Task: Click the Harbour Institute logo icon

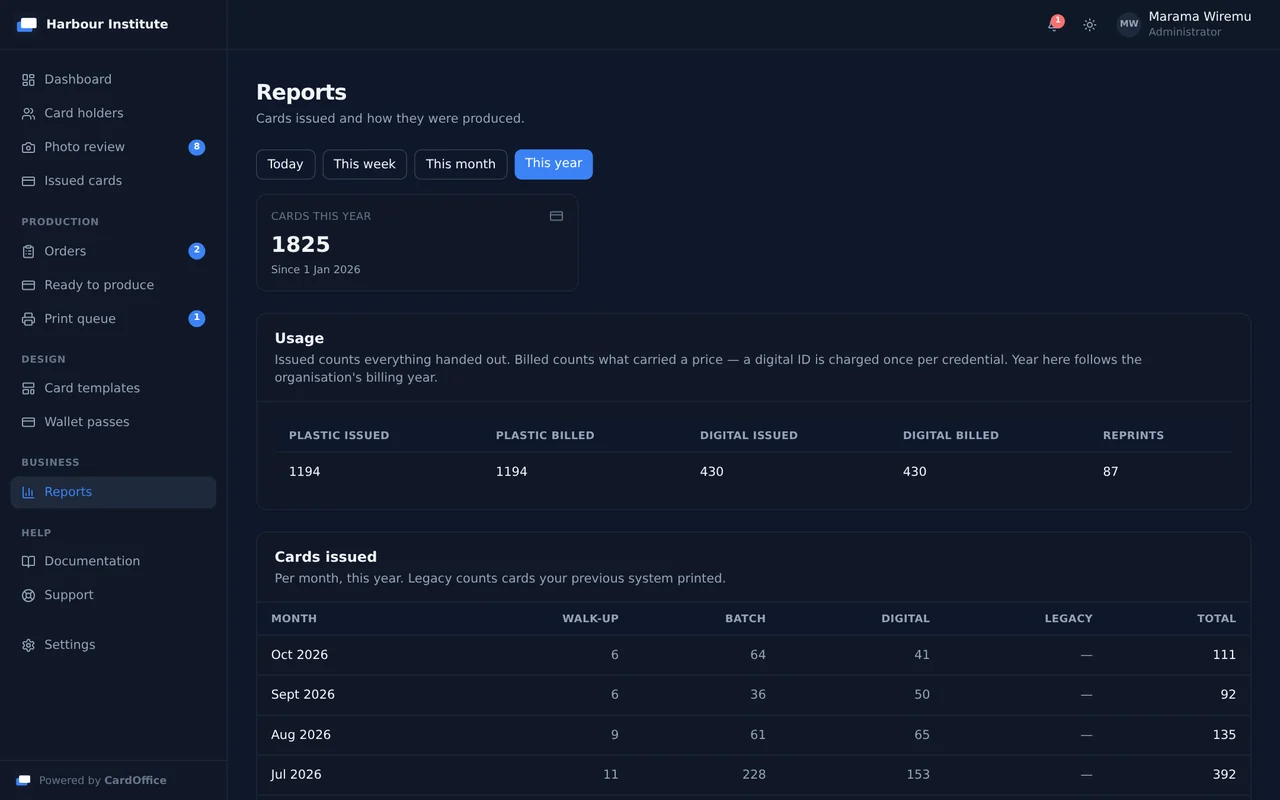Action: [27, 24]
